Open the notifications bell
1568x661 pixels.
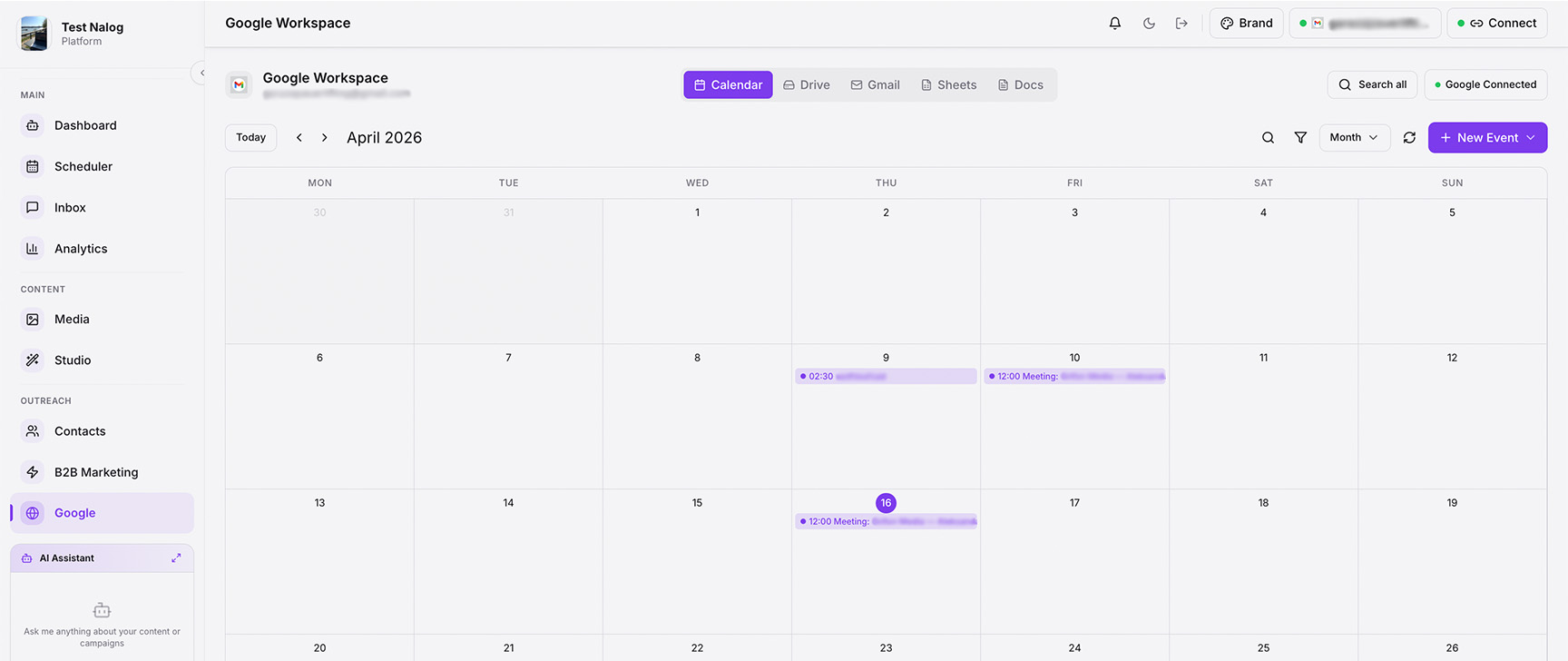pyautogui.click(x=1114, y=24)
